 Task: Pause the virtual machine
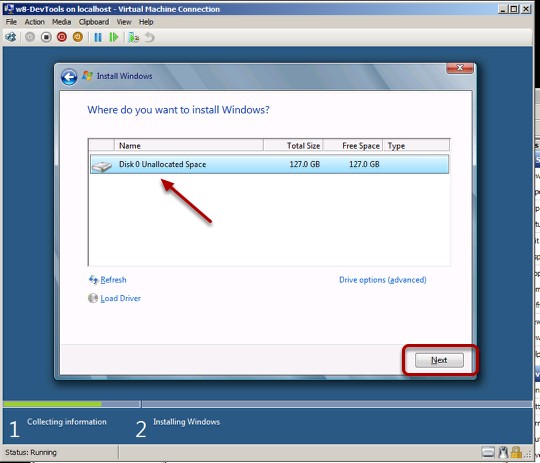pos(98,37)
